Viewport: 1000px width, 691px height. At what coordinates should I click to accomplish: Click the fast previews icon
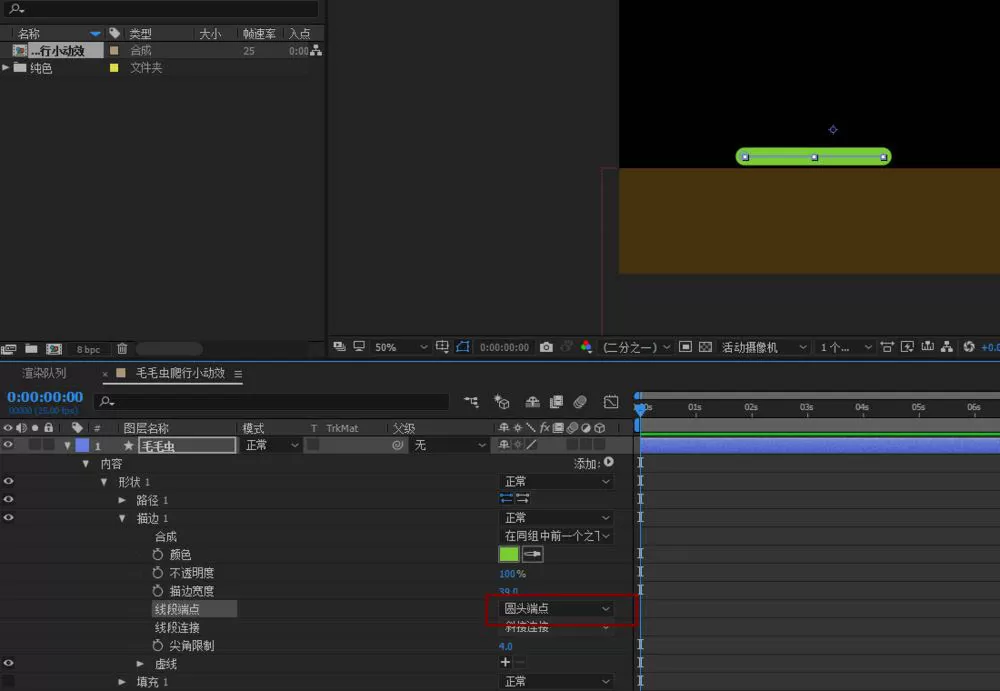point(907,346)
